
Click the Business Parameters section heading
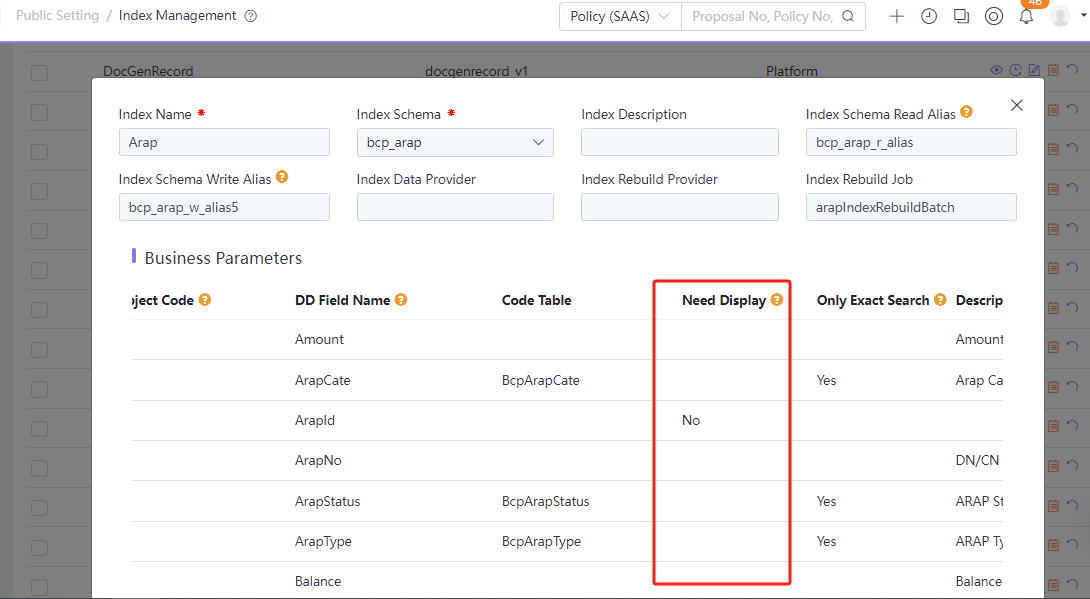[223, 258]
